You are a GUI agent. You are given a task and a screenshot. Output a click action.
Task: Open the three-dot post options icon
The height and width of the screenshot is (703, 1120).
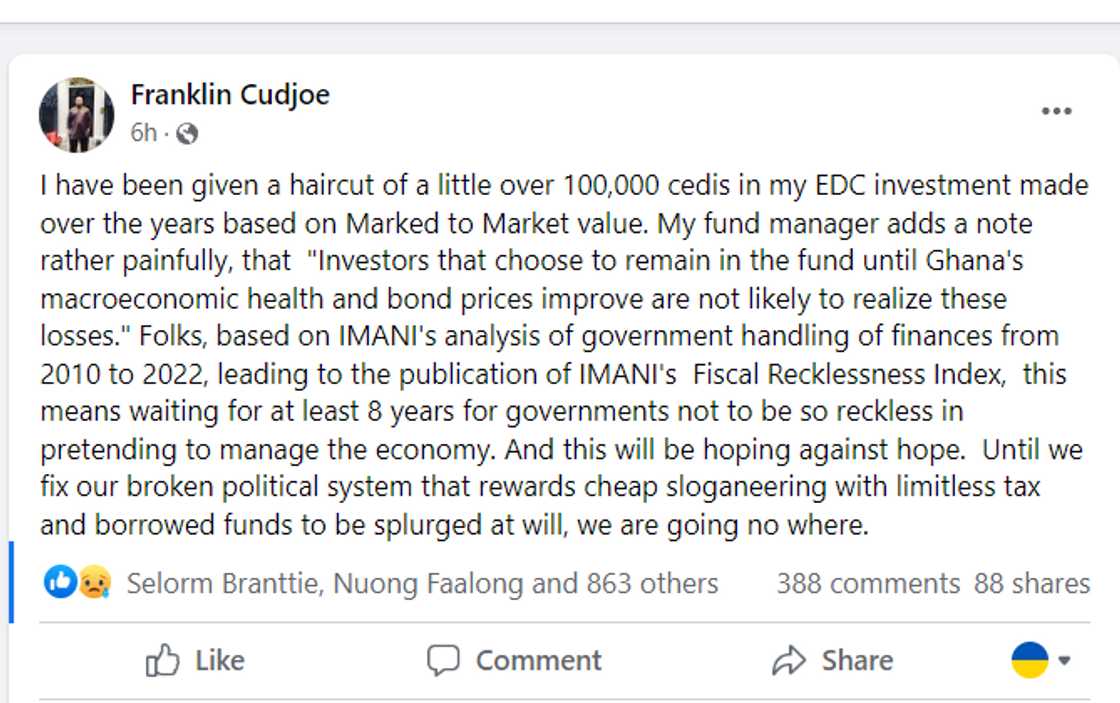[1057, 113]
